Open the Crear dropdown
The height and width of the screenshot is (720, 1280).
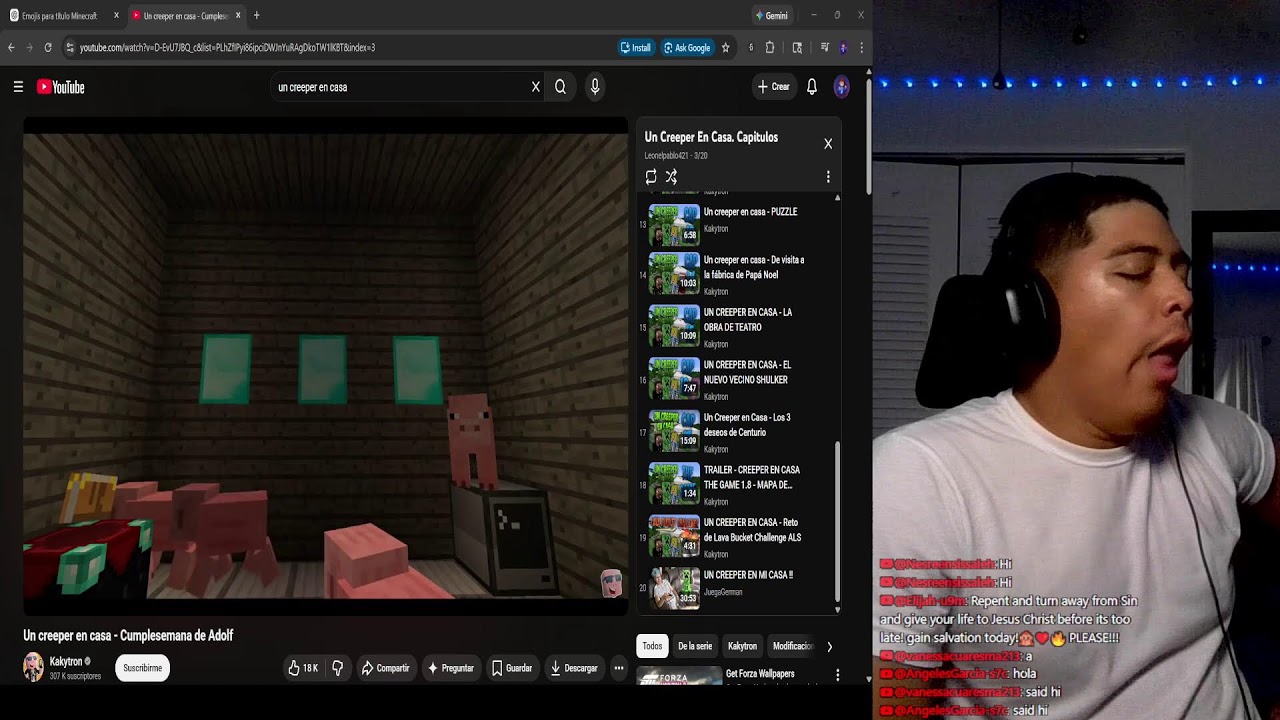774,87
